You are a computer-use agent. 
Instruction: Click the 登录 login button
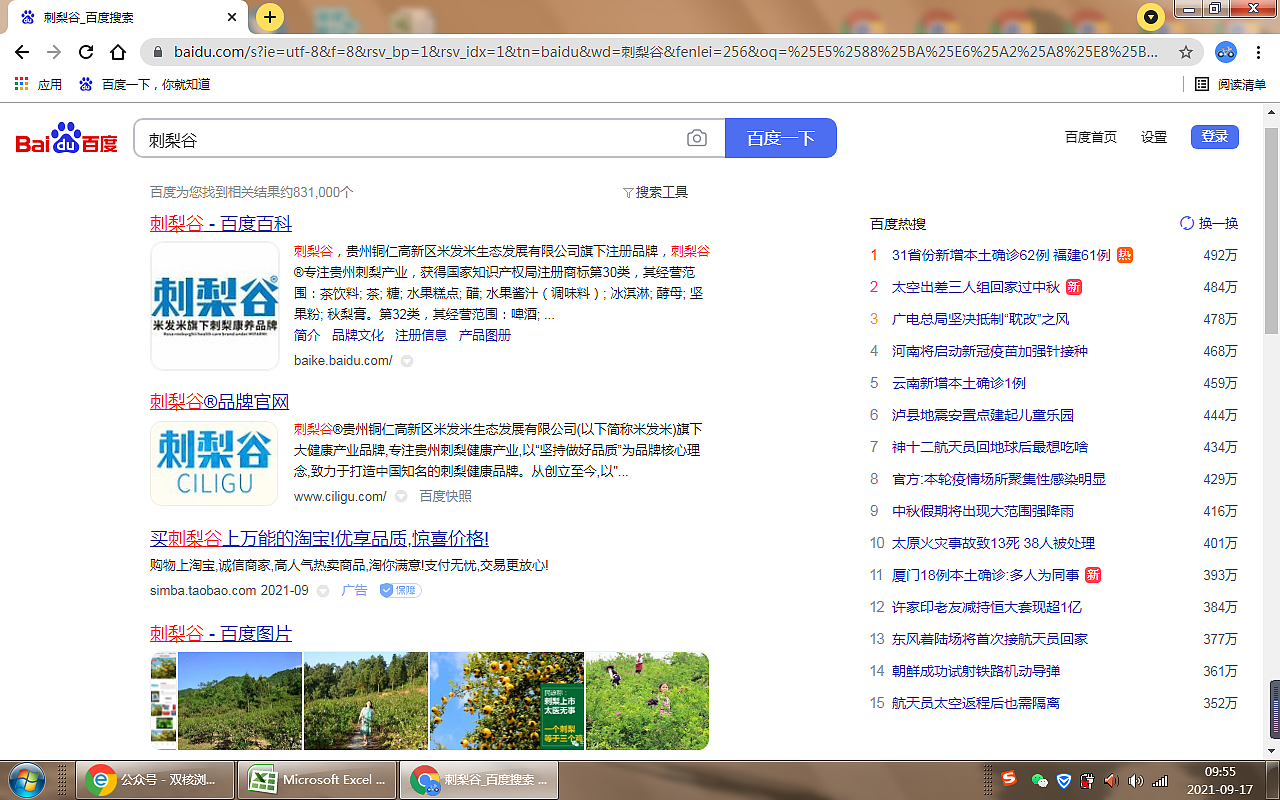[x=1215, y=137]
